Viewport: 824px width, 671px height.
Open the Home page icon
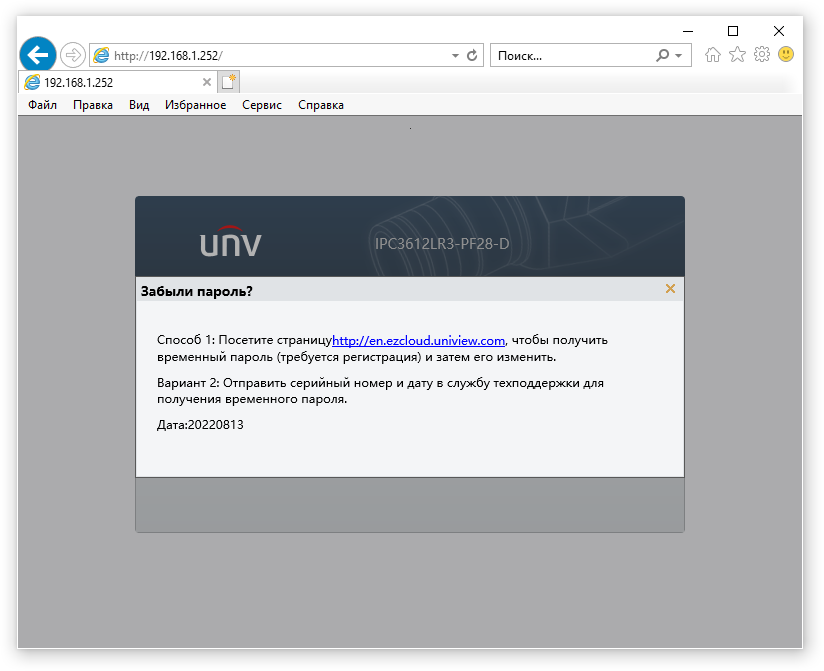pyautogui.click(x=713, y=55)
